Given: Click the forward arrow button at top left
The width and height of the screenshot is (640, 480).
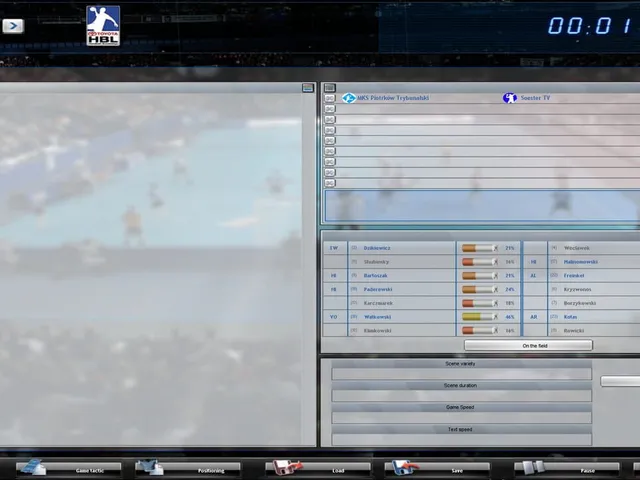Looking at the screenshot, I should point(13,26).
